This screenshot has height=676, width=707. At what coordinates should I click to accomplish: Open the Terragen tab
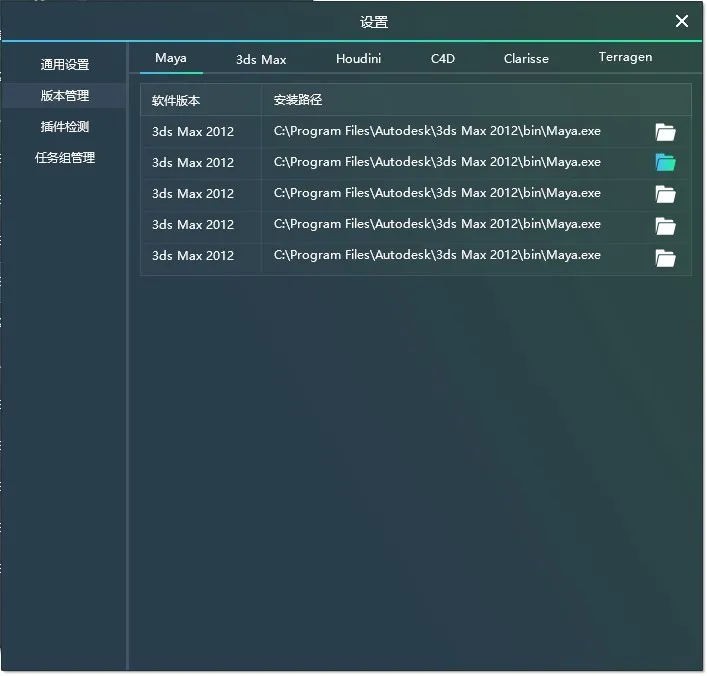click(x=625, y=58)
